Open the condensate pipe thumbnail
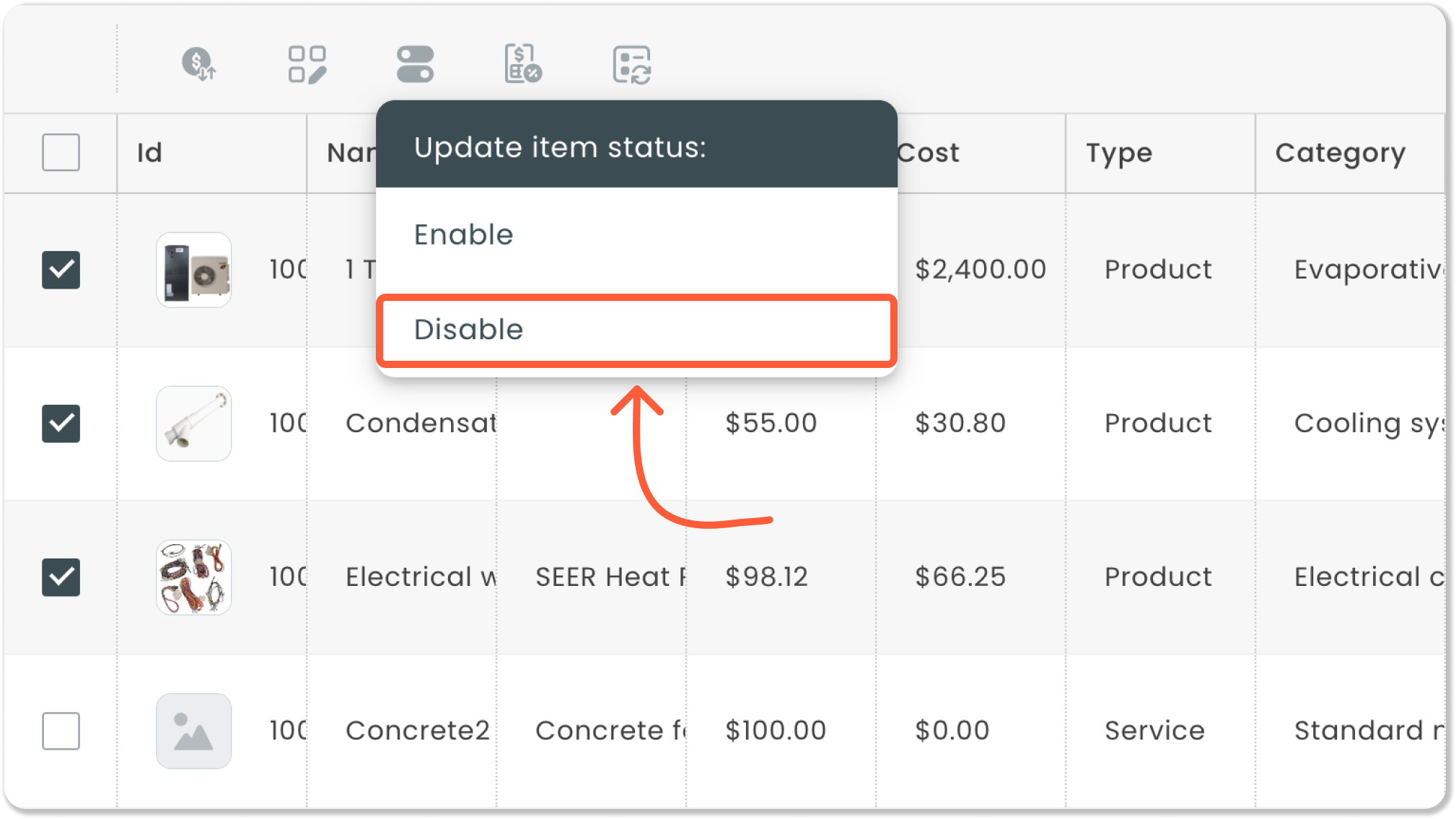The height and width of the screenshot is (819, 1456). pos(194,424)
